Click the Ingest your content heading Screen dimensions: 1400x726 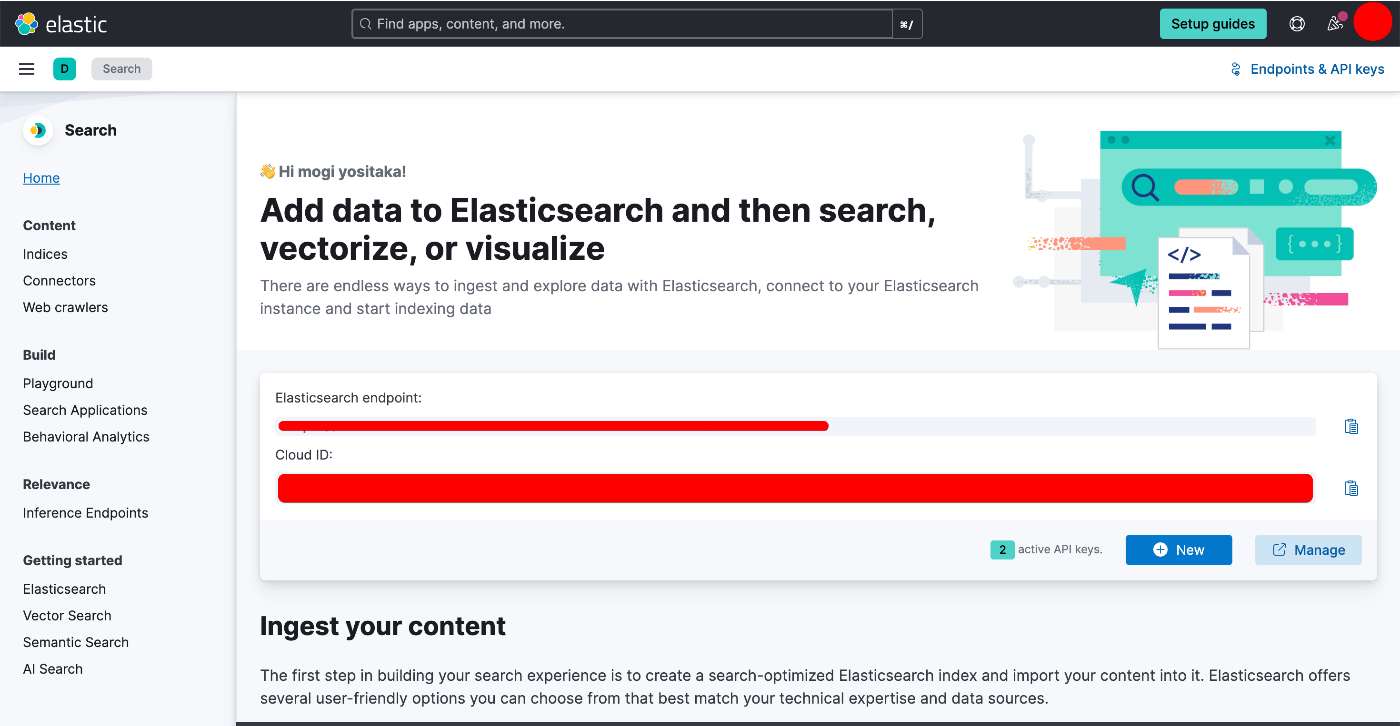click(x=383, y=627)
